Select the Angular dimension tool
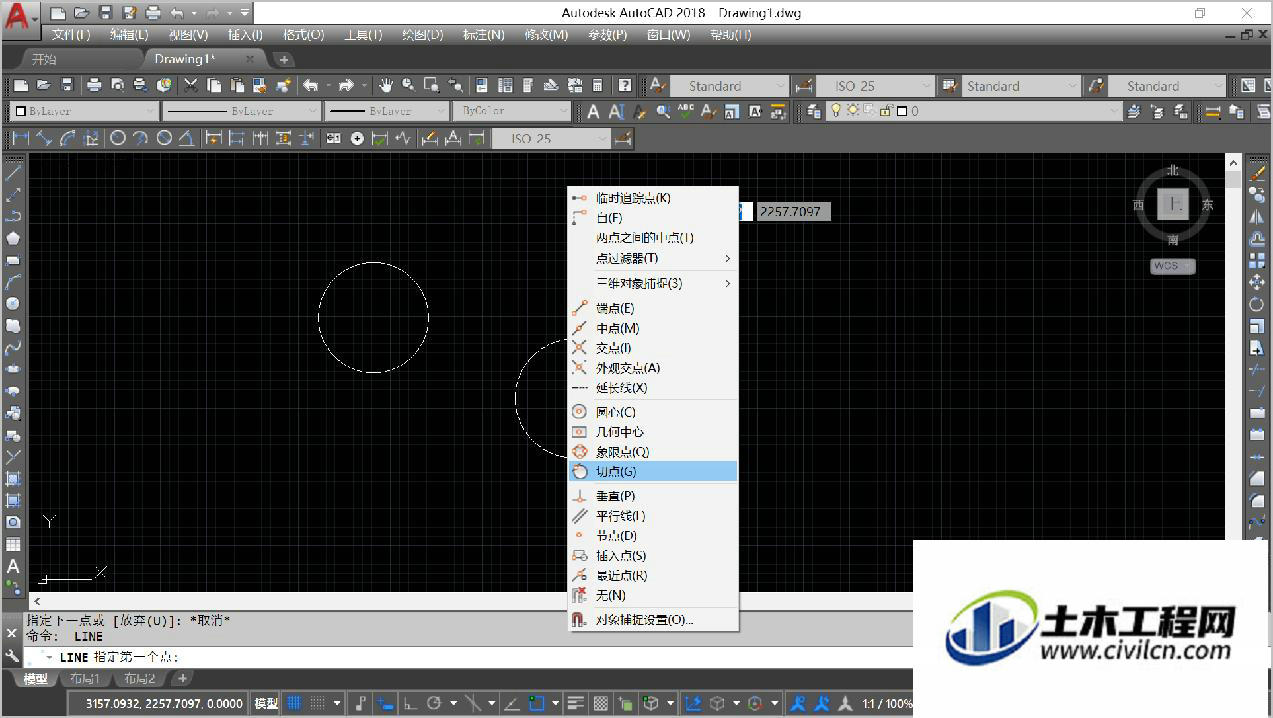Viewport: 1273px width, 718px height. (187, 138)
